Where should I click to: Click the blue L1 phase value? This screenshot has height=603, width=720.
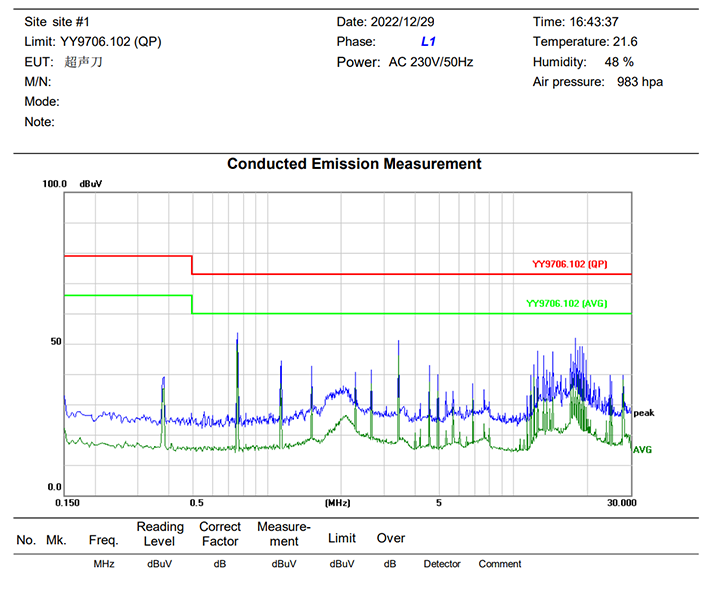click(428, 42)
